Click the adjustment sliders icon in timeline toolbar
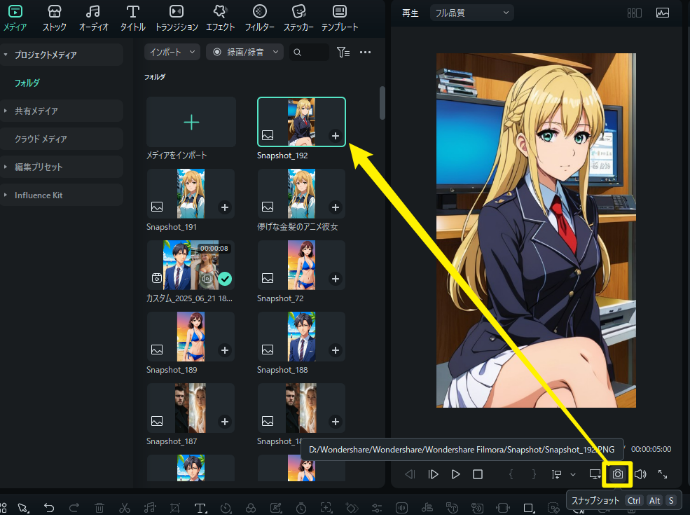The height and width of the screenshot is (516, 690). pyautogui.click(x=377, y=508)
